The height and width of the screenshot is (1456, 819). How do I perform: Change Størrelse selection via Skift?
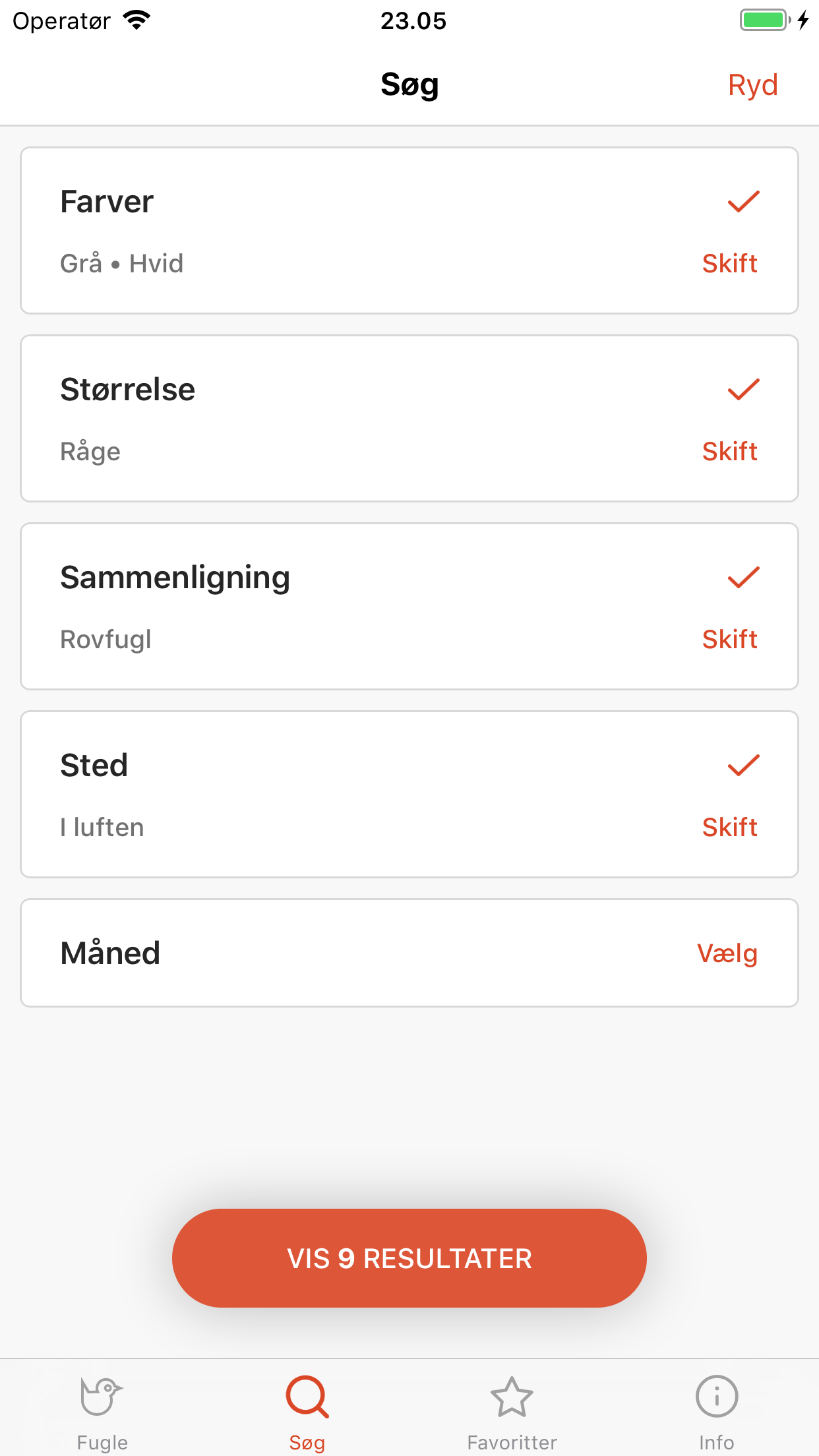(729, 451)
